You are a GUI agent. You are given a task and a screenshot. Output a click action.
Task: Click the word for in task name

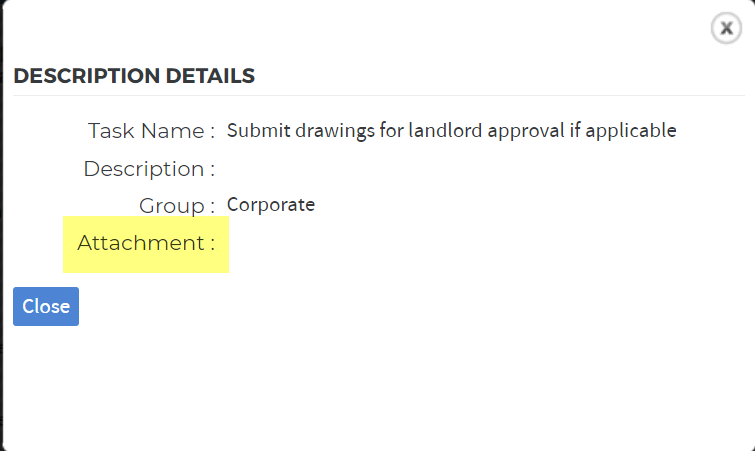click(391, 130)
